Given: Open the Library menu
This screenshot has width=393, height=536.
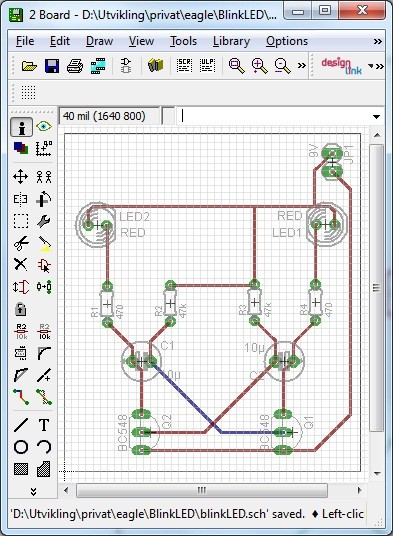Looking at the screenshot, I should tap(231, 41).
